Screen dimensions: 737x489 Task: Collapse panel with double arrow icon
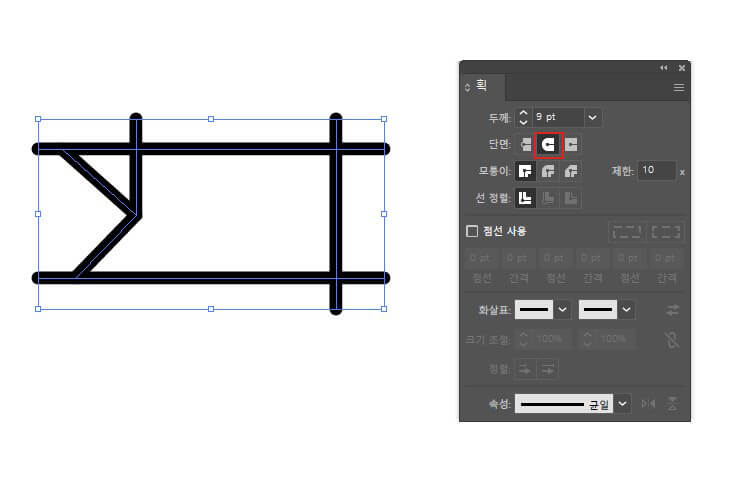[x=664, y=68]
